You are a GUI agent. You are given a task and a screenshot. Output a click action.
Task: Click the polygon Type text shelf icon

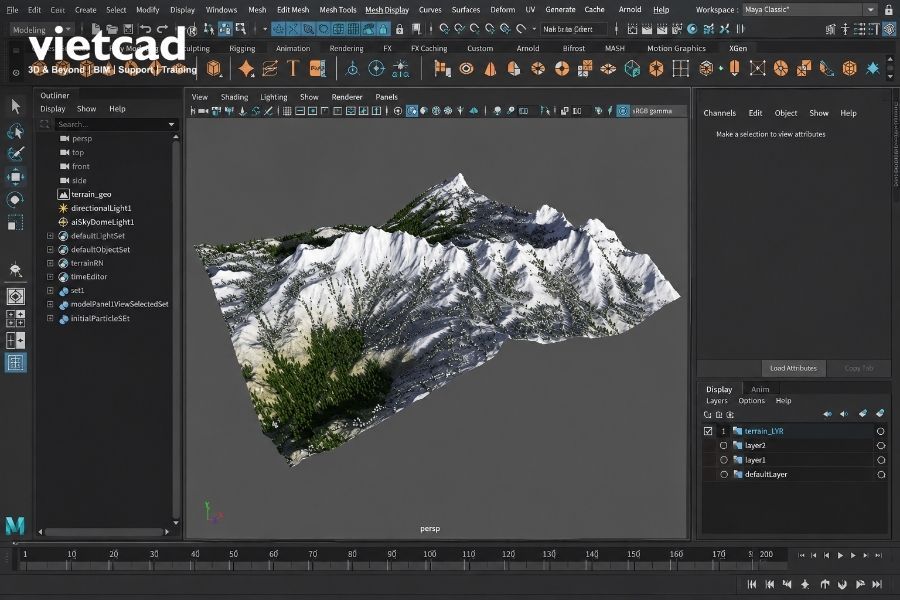293,69
